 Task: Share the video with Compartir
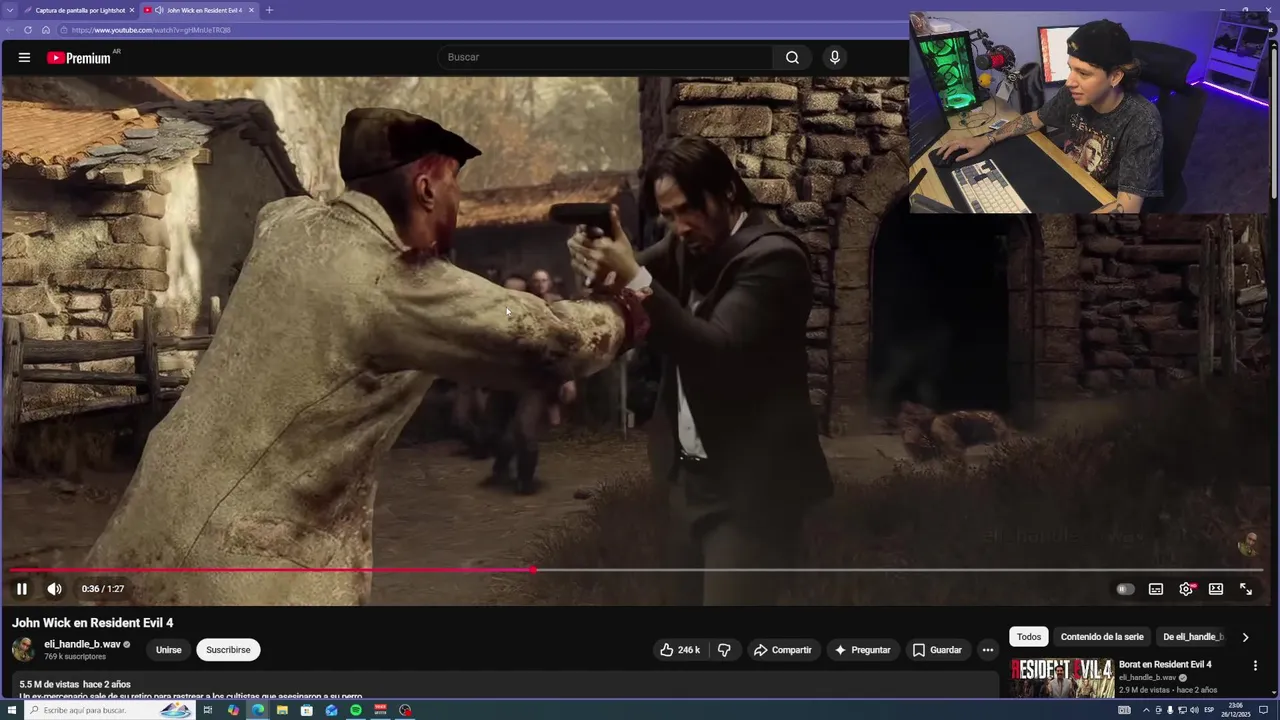[x=783, y=650]
